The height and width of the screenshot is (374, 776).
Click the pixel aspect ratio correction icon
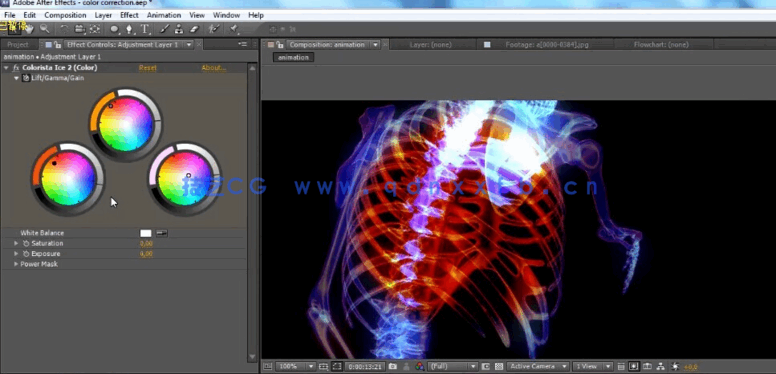[621, 367]
